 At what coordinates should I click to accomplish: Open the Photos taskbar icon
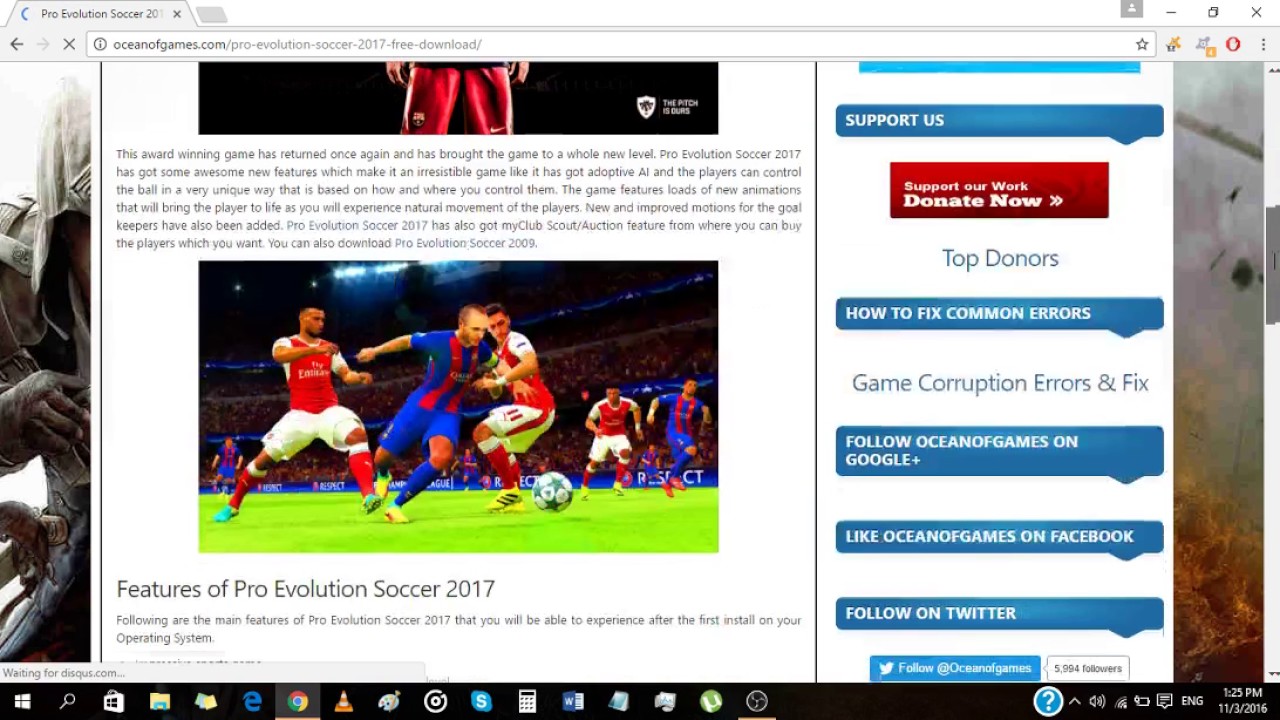(x=665, y=701)
